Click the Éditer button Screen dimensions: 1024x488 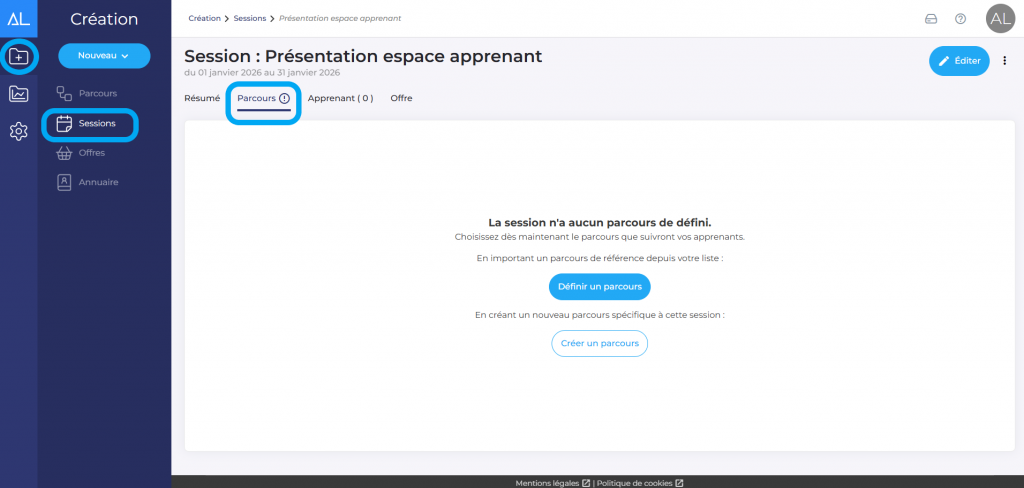coord(958,61)
